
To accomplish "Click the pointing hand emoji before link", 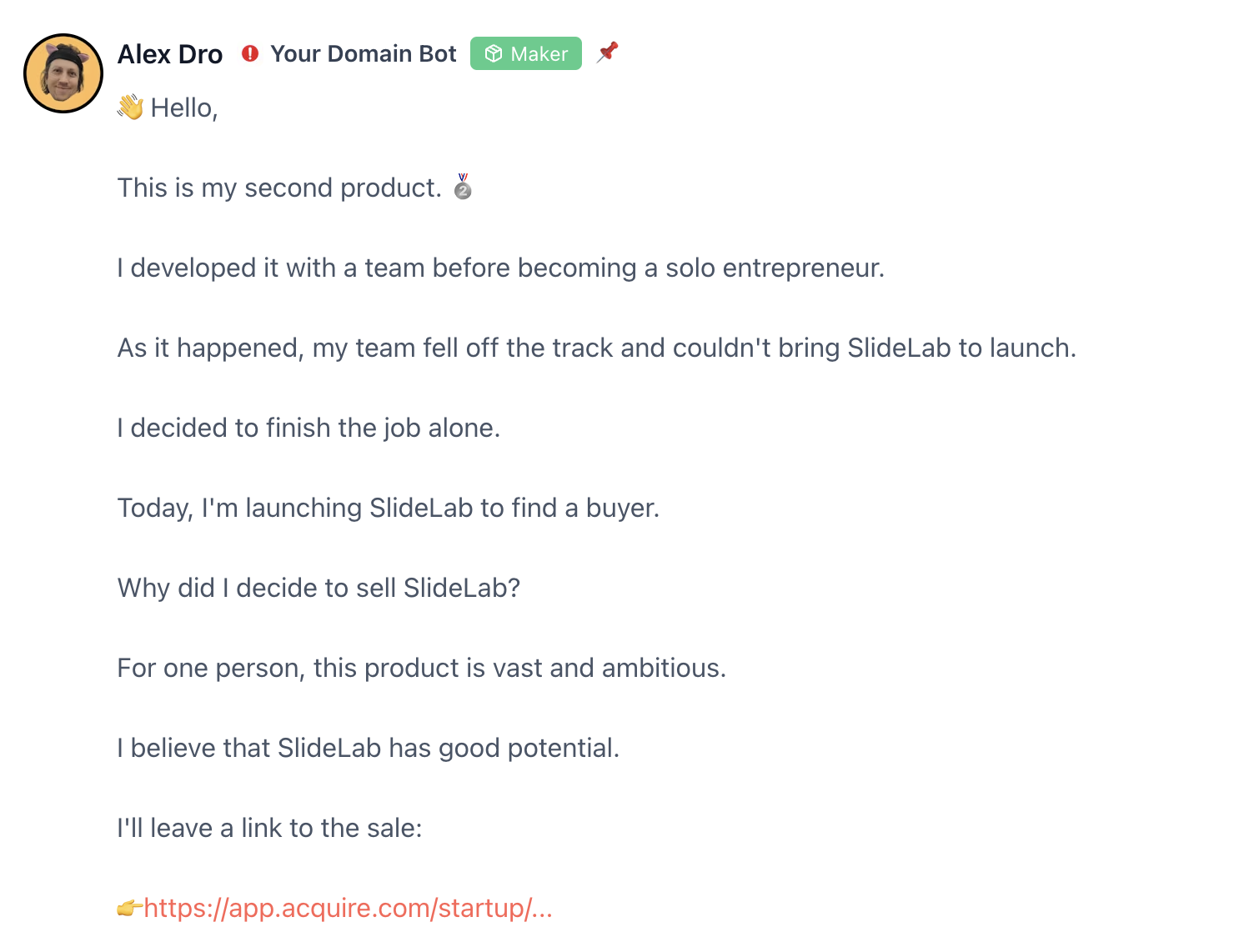I will (x=129, y=908).
